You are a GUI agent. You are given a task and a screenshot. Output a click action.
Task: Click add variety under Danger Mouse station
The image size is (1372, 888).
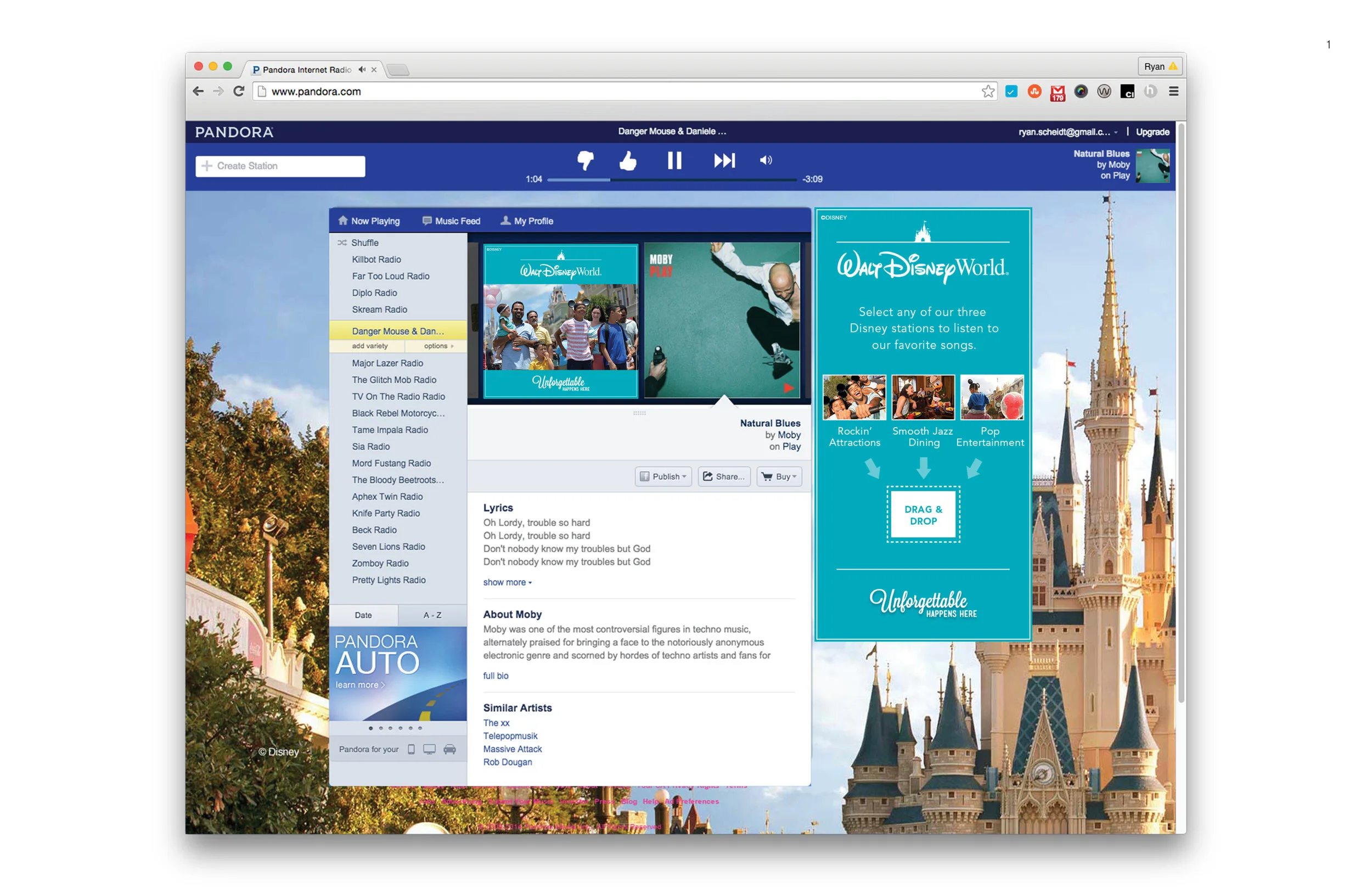[369, 346]
